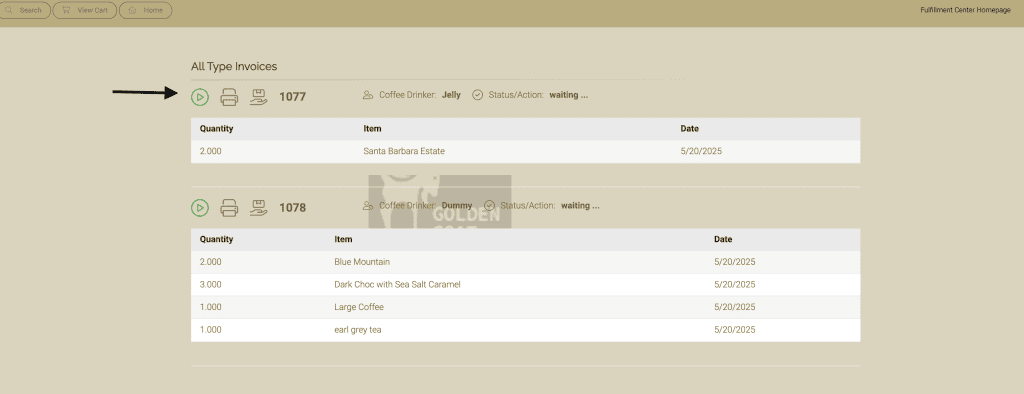The height and width of the screenshot is (394, 1024).
Task: Click the hand-delivery package icon for invoice 1077
Action: 259,97
